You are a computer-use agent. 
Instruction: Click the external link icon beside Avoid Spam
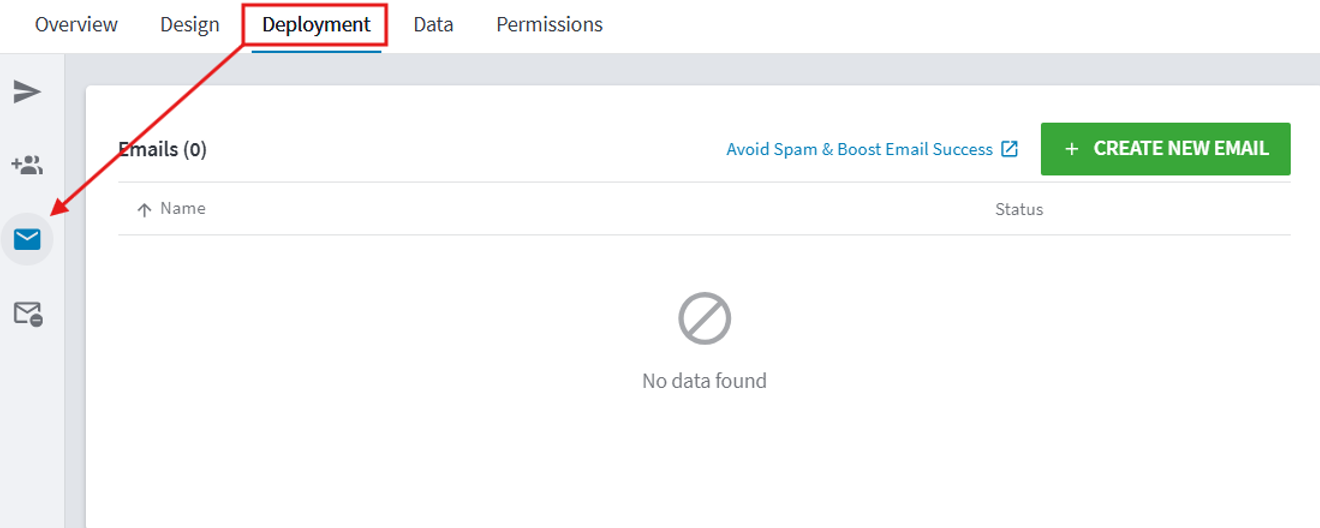(1010, 149)
